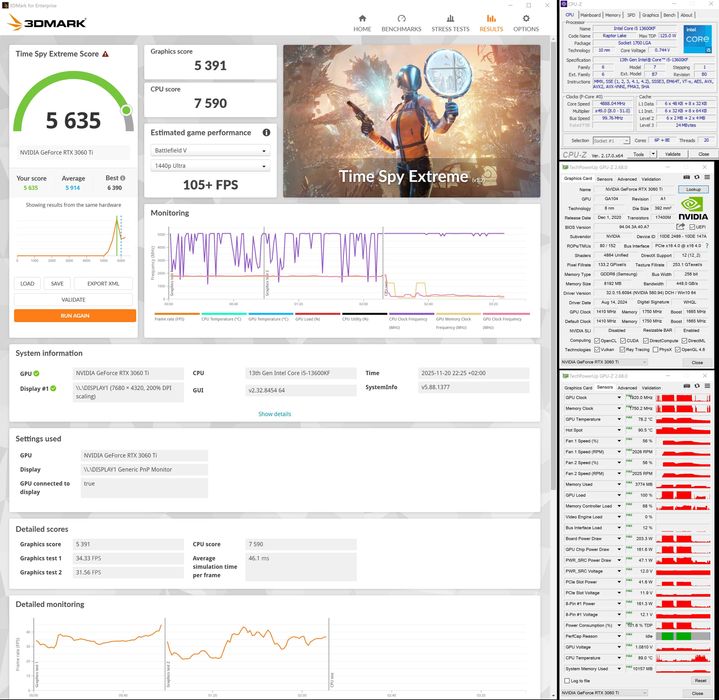Open the Hot Spot sensor dropdown arrow
The height and width of the screenshot is (700, 719).
tap(619, 430)
